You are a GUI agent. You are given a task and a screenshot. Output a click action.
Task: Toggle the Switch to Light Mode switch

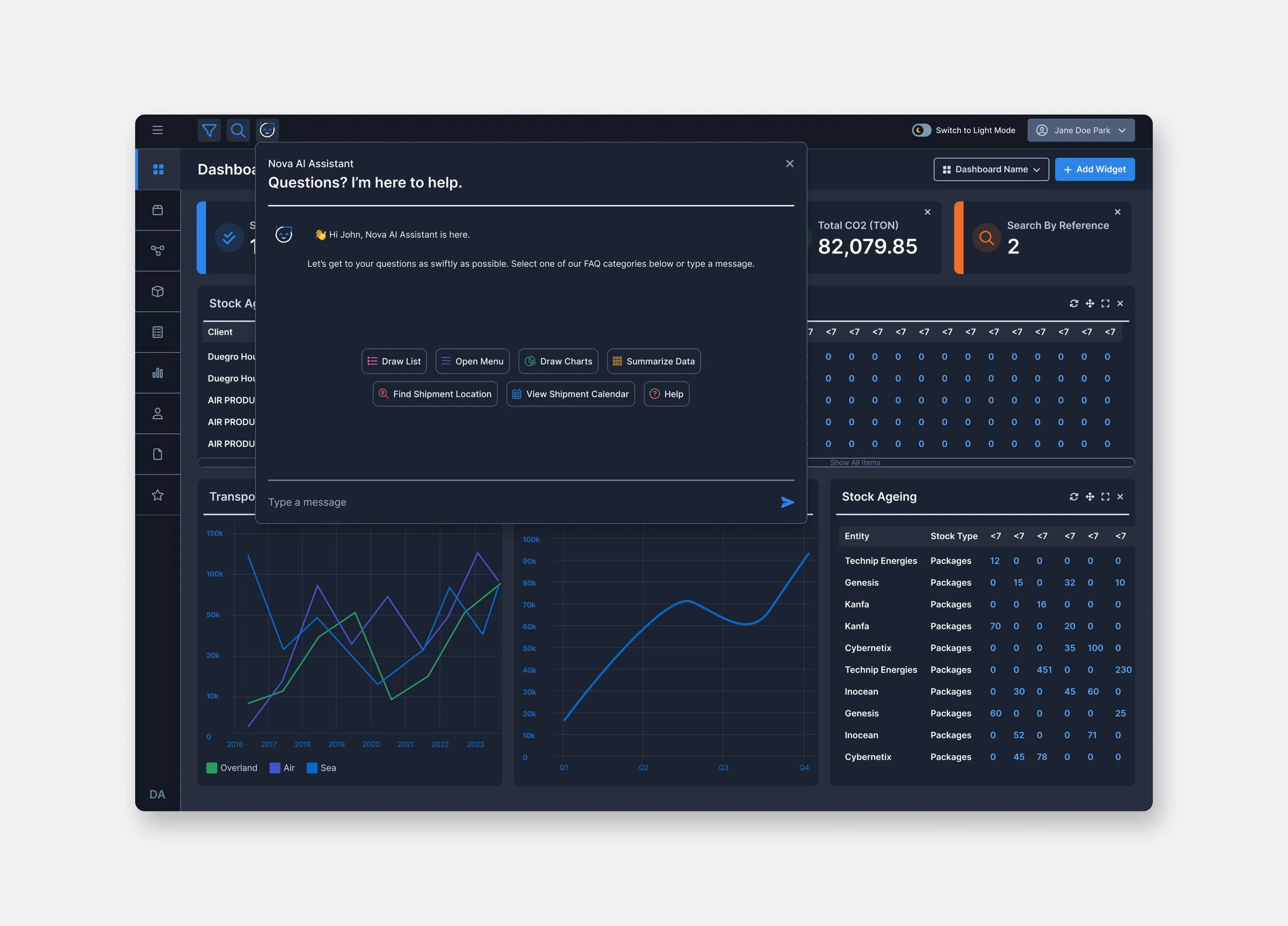921,130
